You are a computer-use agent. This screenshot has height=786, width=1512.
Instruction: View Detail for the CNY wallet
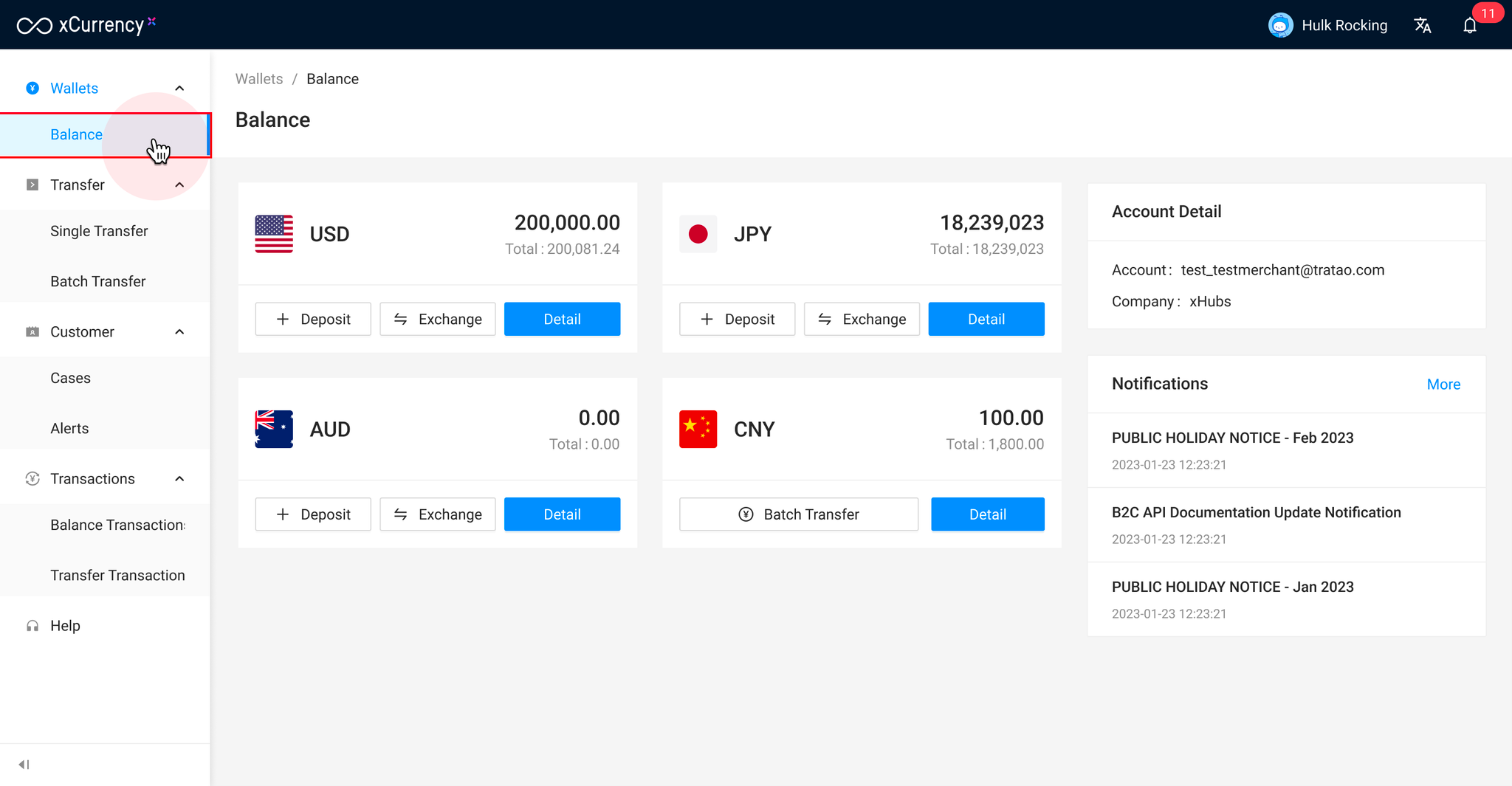(x=988, y=514)
